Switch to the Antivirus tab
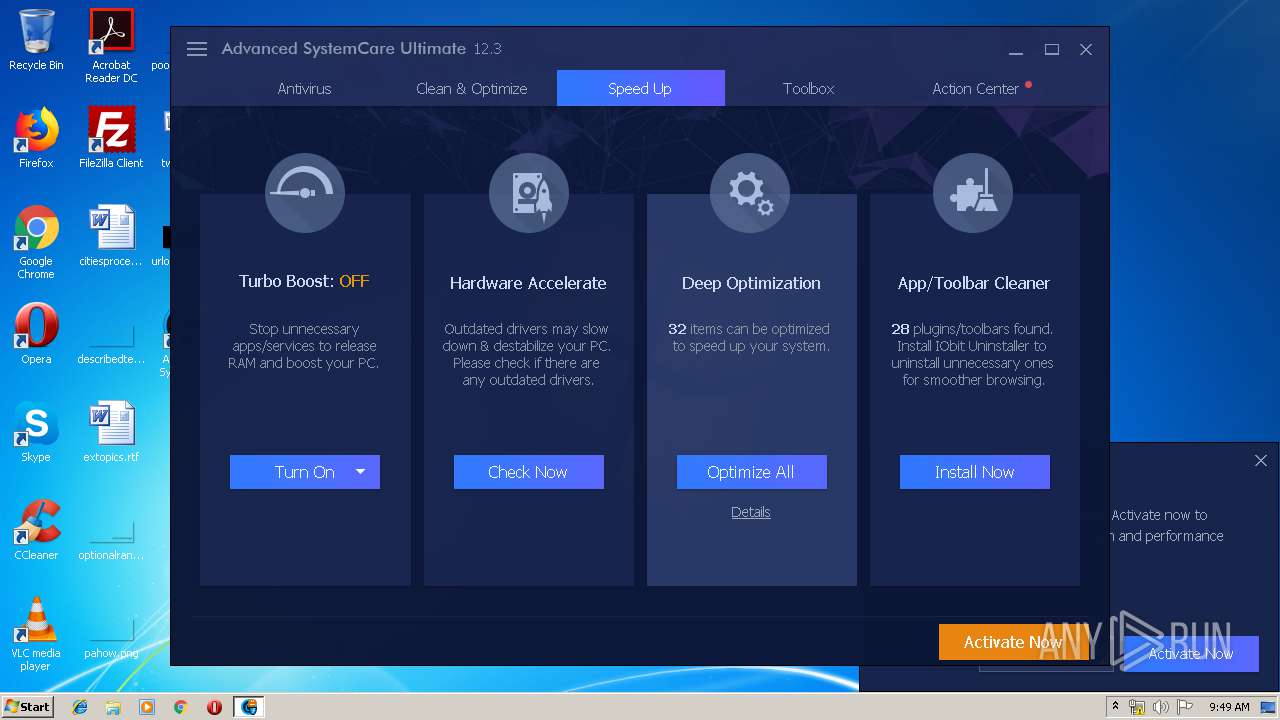The width and height of the screenshot is (1280, 720). coord(304,88)
